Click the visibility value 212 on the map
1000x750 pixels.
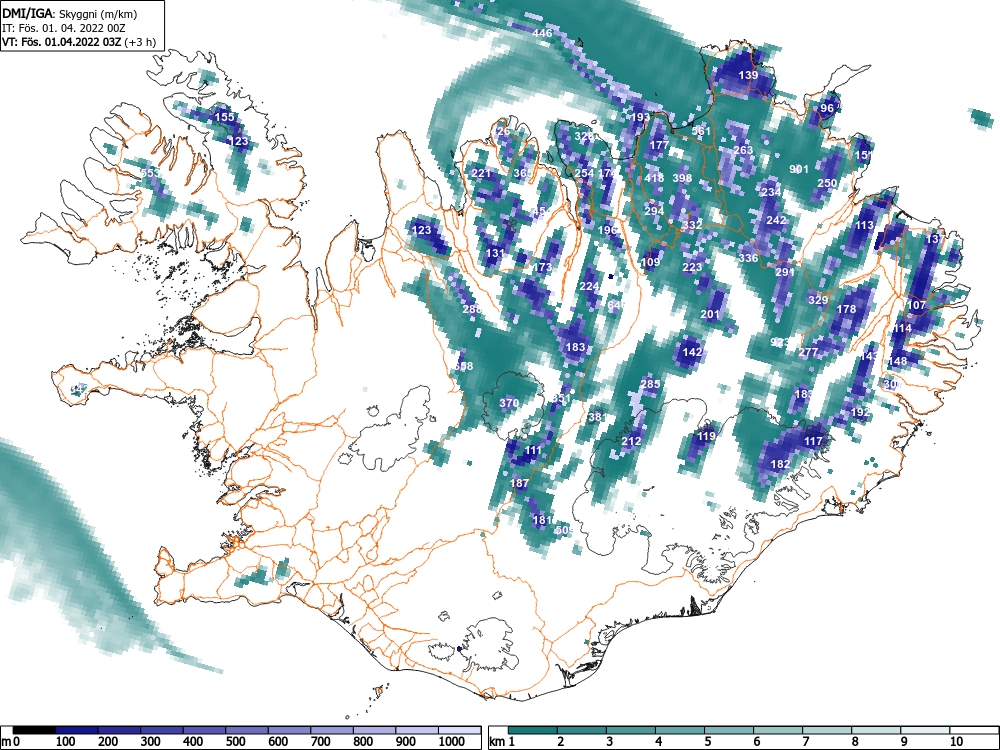[631, 441]
